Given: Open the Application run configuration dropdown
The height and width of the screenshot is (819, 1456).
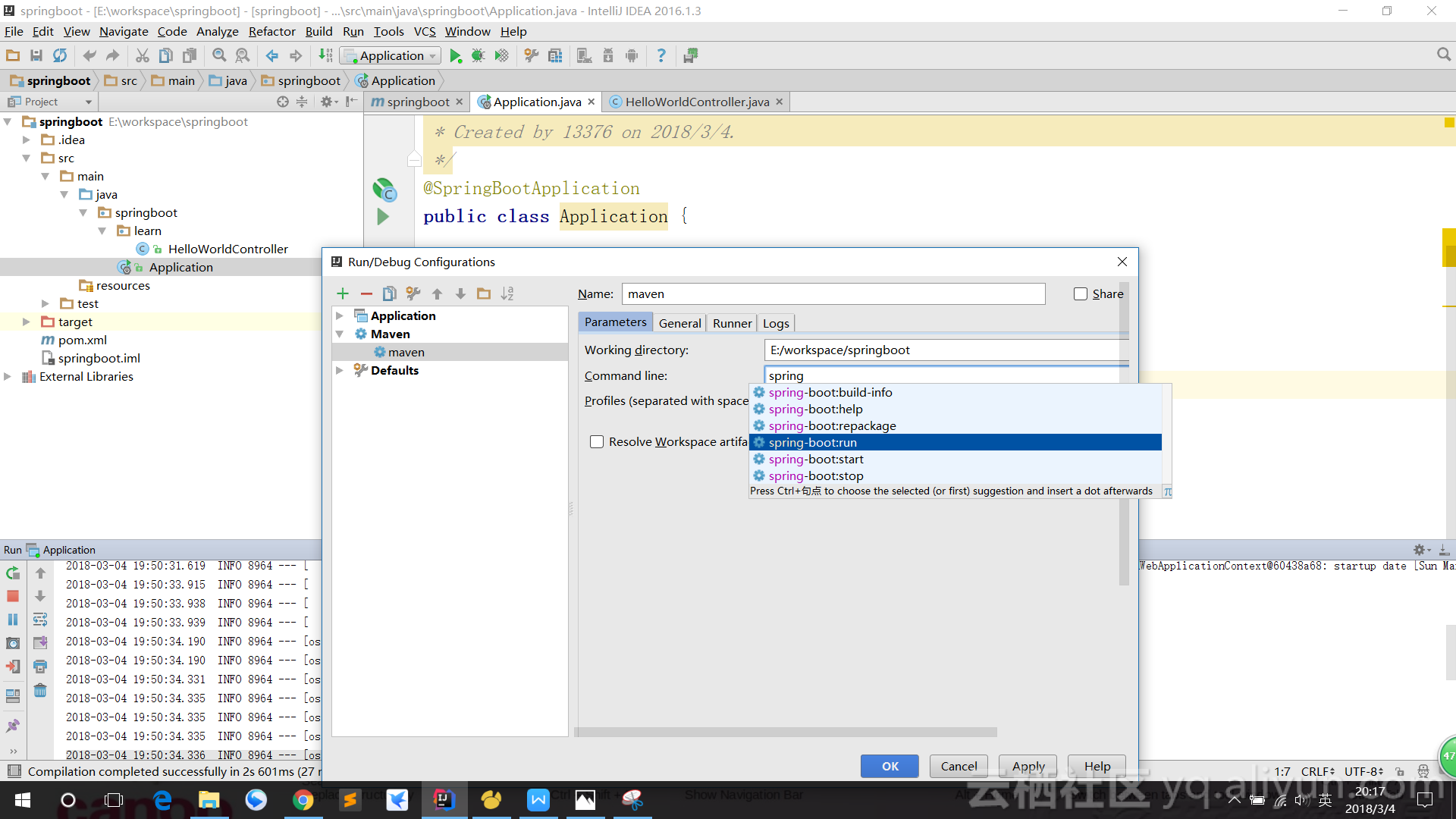Looking at the screenshot, I should click(x=391, y=56).
